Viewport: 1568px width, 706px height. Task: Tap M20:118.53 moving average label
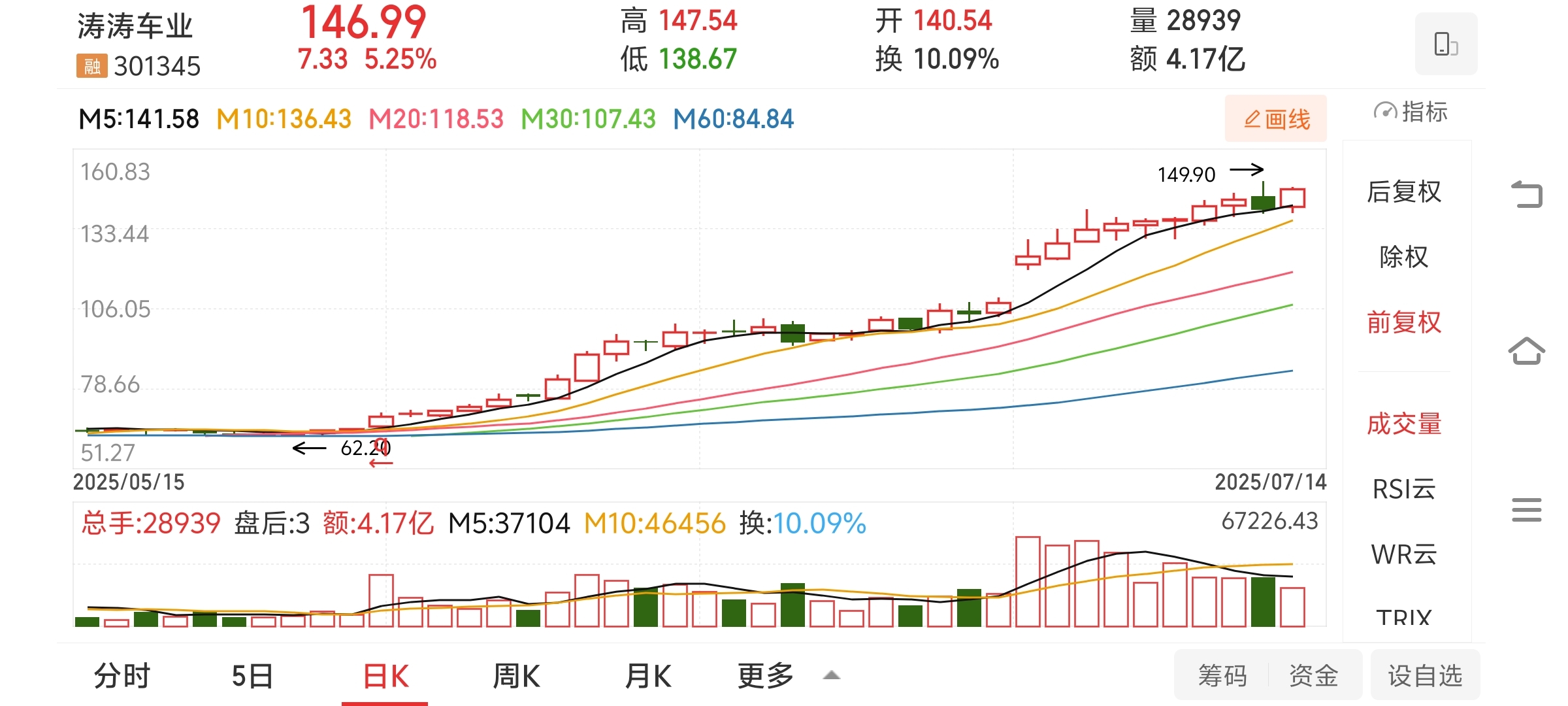436,119
